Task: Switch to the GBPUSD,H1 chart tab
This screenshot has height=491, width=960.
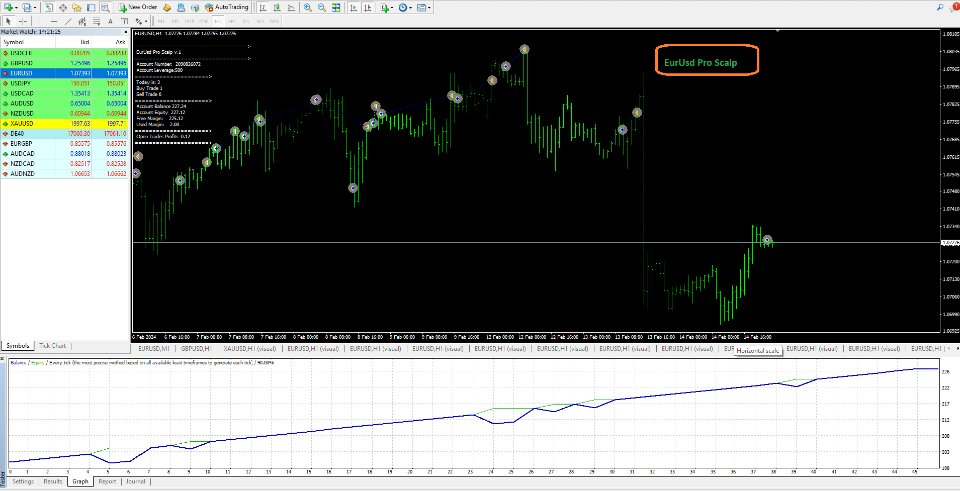Action: point(196,348)
